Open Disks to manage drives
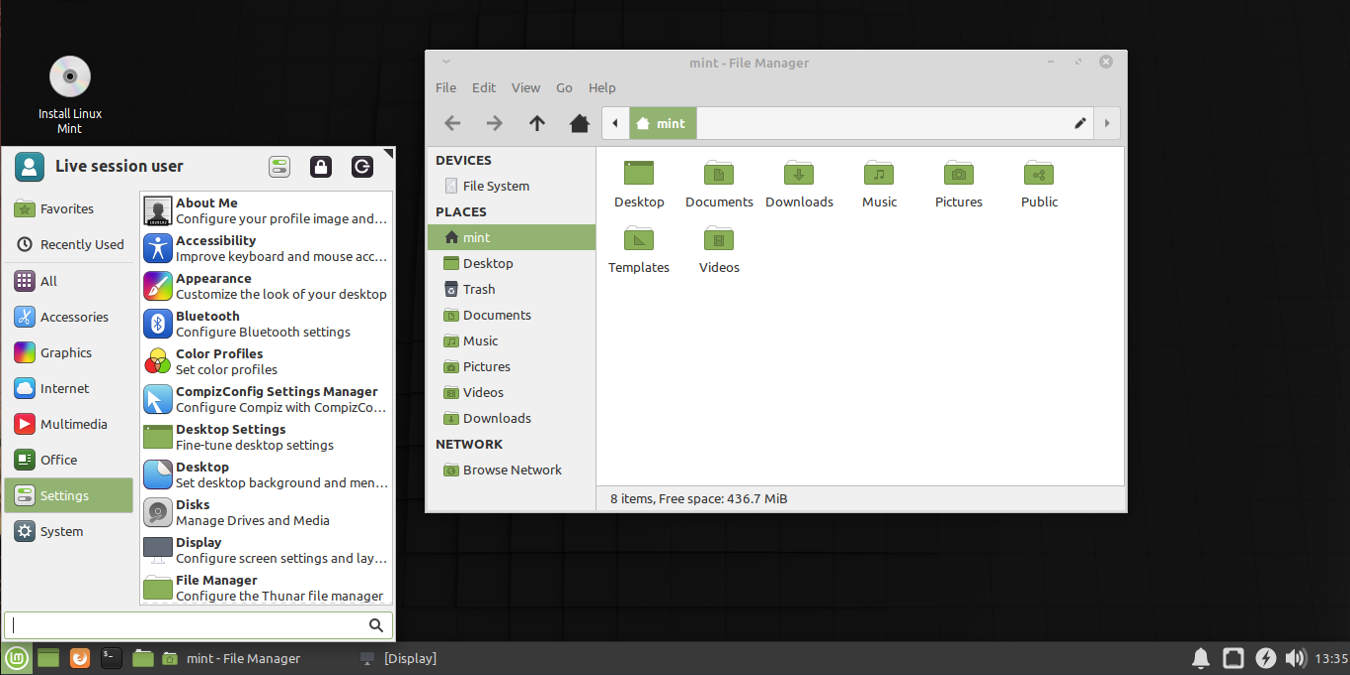This screenshot has height=675, width=1350. tap(157, 511)
